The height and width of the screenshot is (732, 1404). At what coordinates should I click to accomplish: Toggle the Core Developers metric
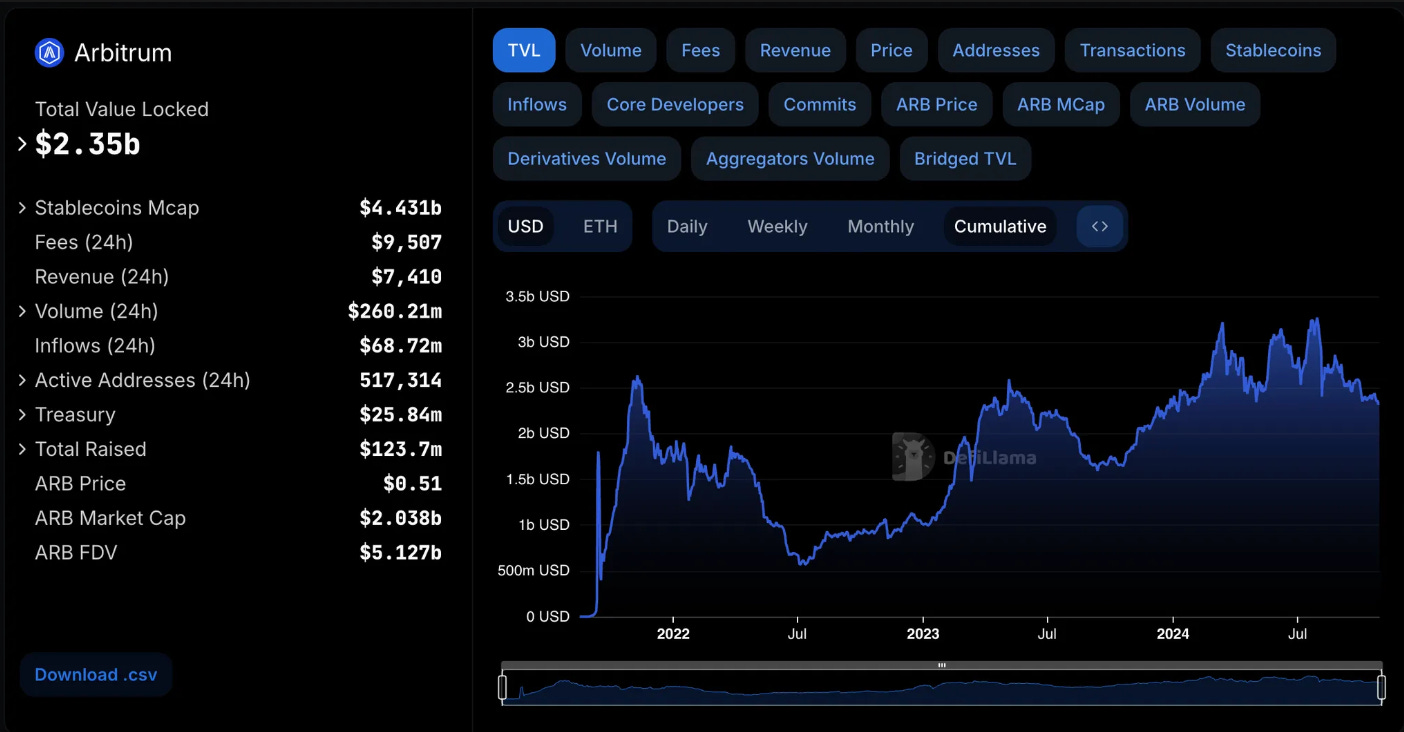click(675, 104)
